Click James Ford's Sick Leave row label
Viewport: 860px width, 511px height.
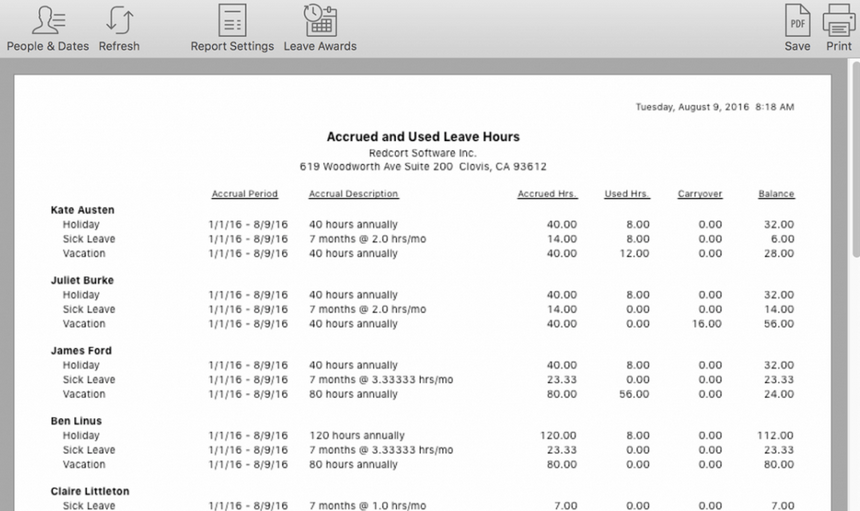tap(89, 379)
